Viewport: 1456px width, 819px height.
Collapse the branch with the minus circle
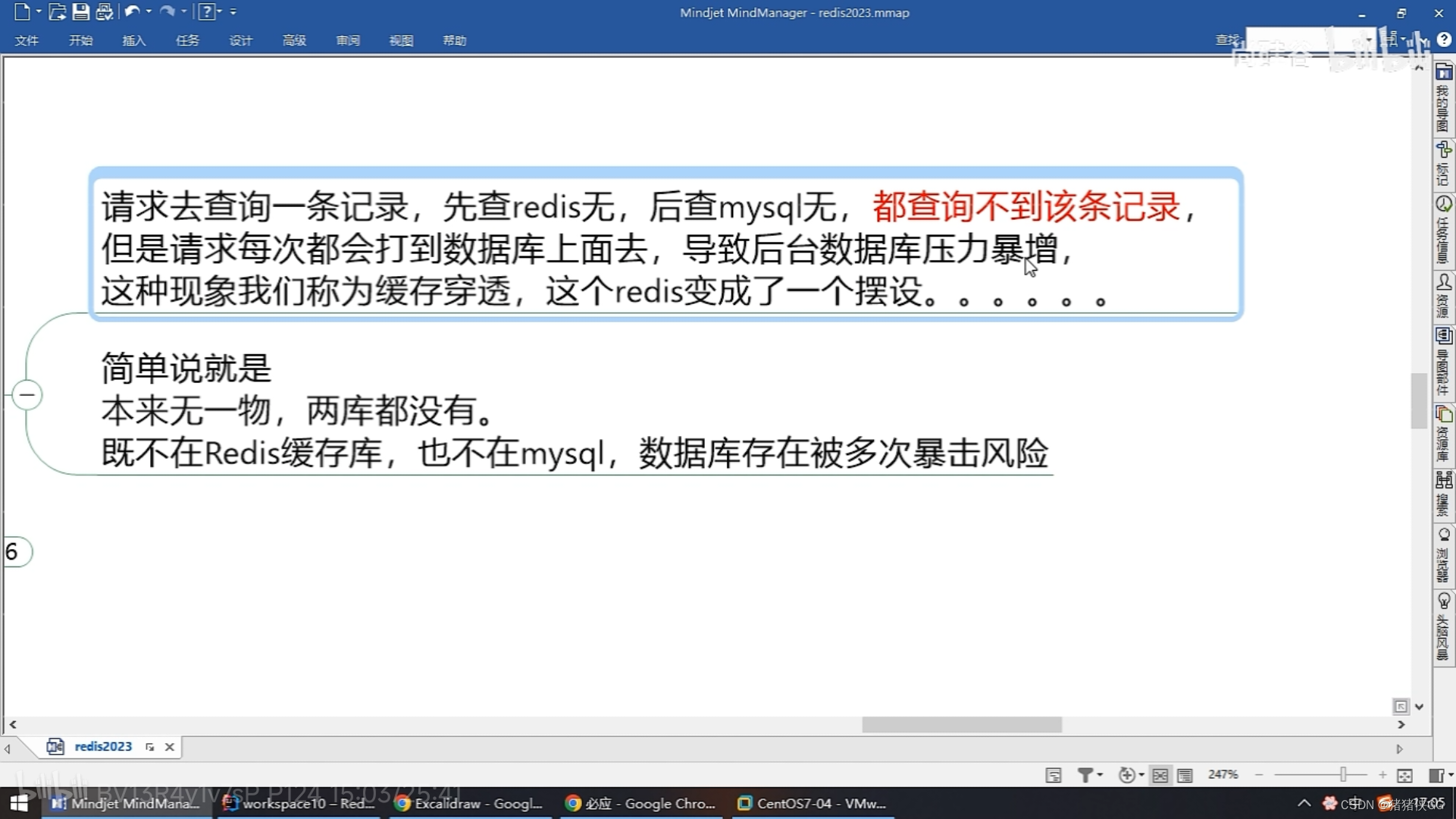tap(27, 395)
